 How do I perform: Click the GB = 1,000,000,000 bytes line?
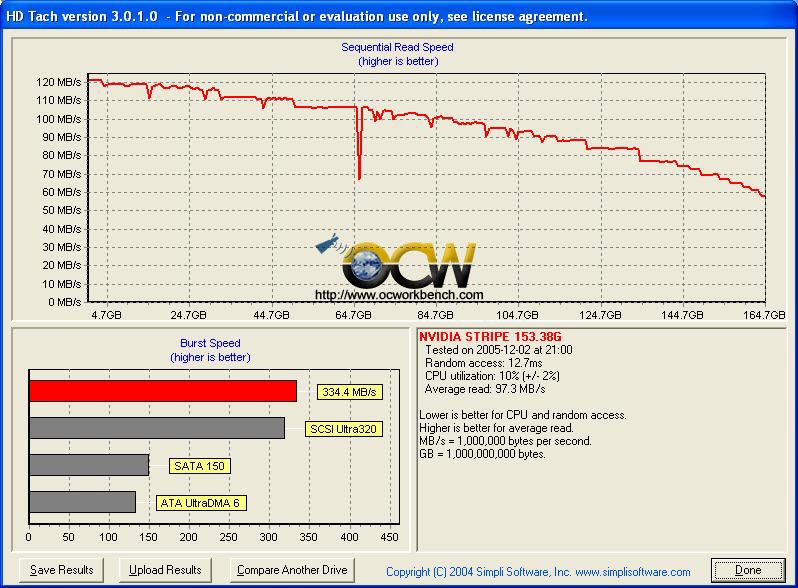482,454
